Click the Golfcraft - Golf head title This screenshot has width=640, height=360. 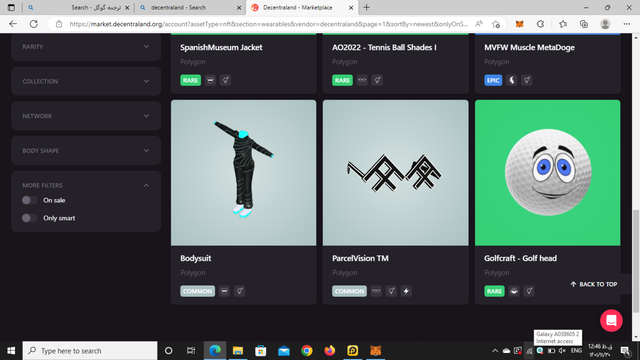(x=520, y=258)
